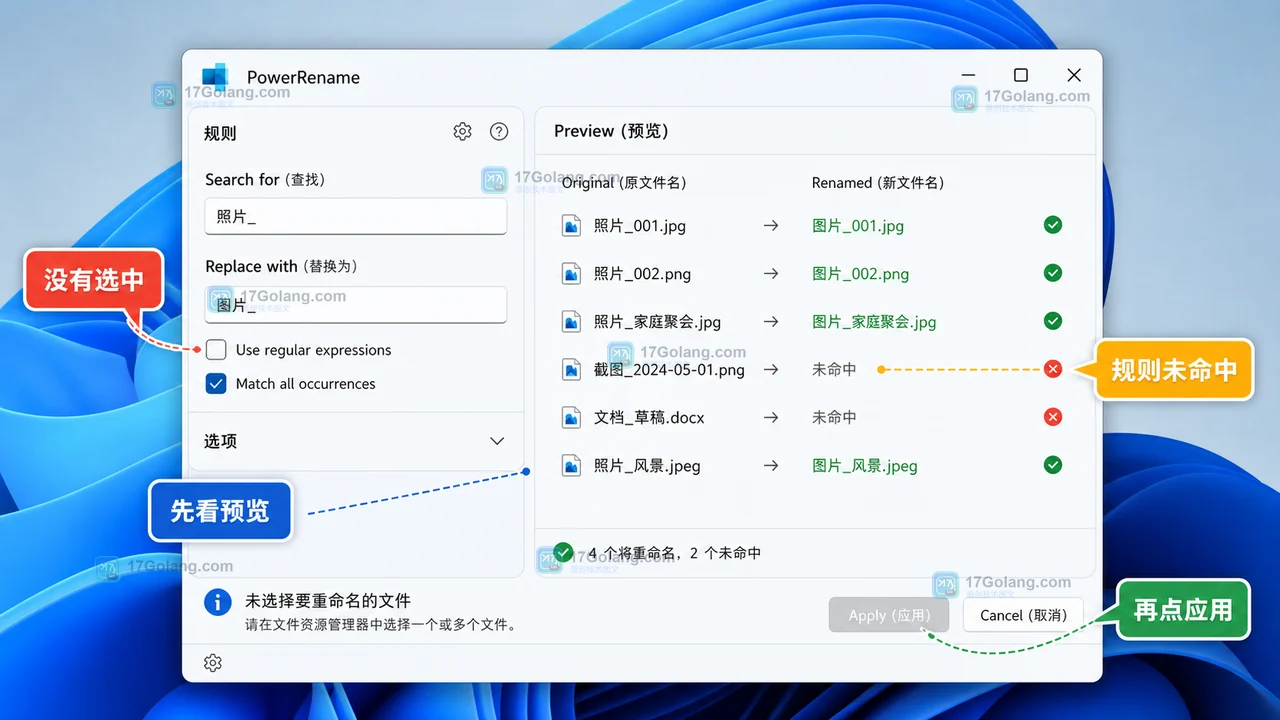
Task: Click the Replace with input field
Action: pos(356,305)
